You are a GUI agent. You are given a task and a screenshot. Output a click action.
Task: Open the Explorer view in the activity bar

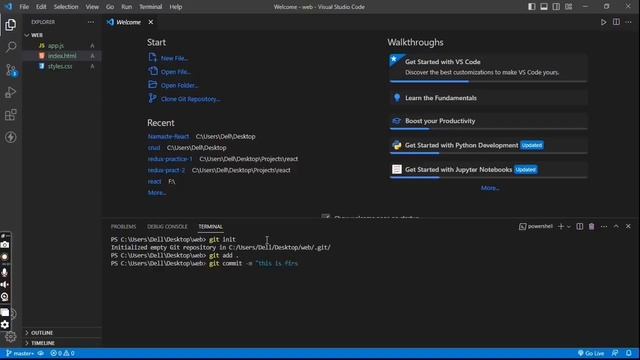(x=11, y=25)
